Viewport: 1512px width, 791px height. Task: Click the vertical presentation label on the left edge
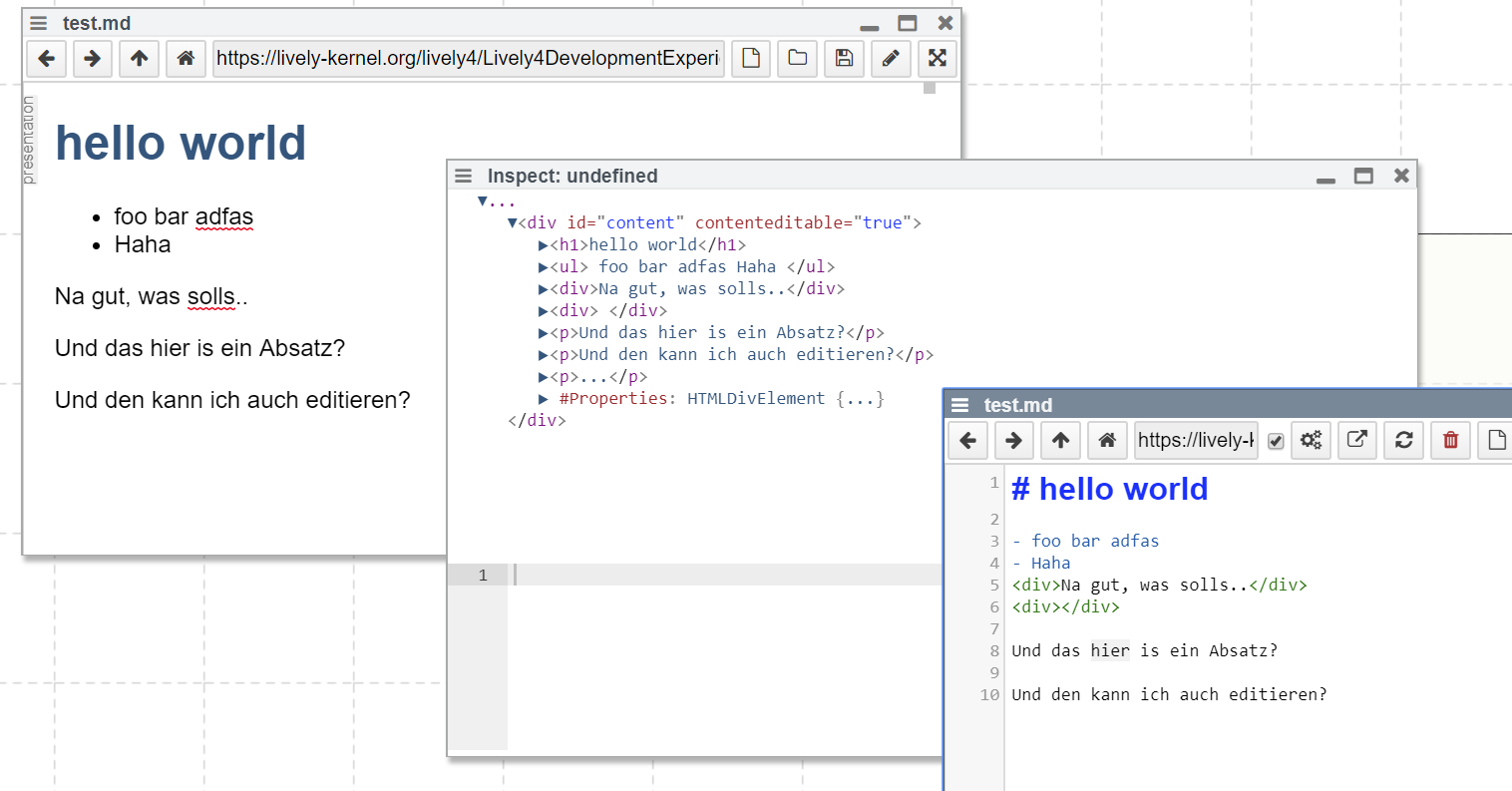pos(29,140)
